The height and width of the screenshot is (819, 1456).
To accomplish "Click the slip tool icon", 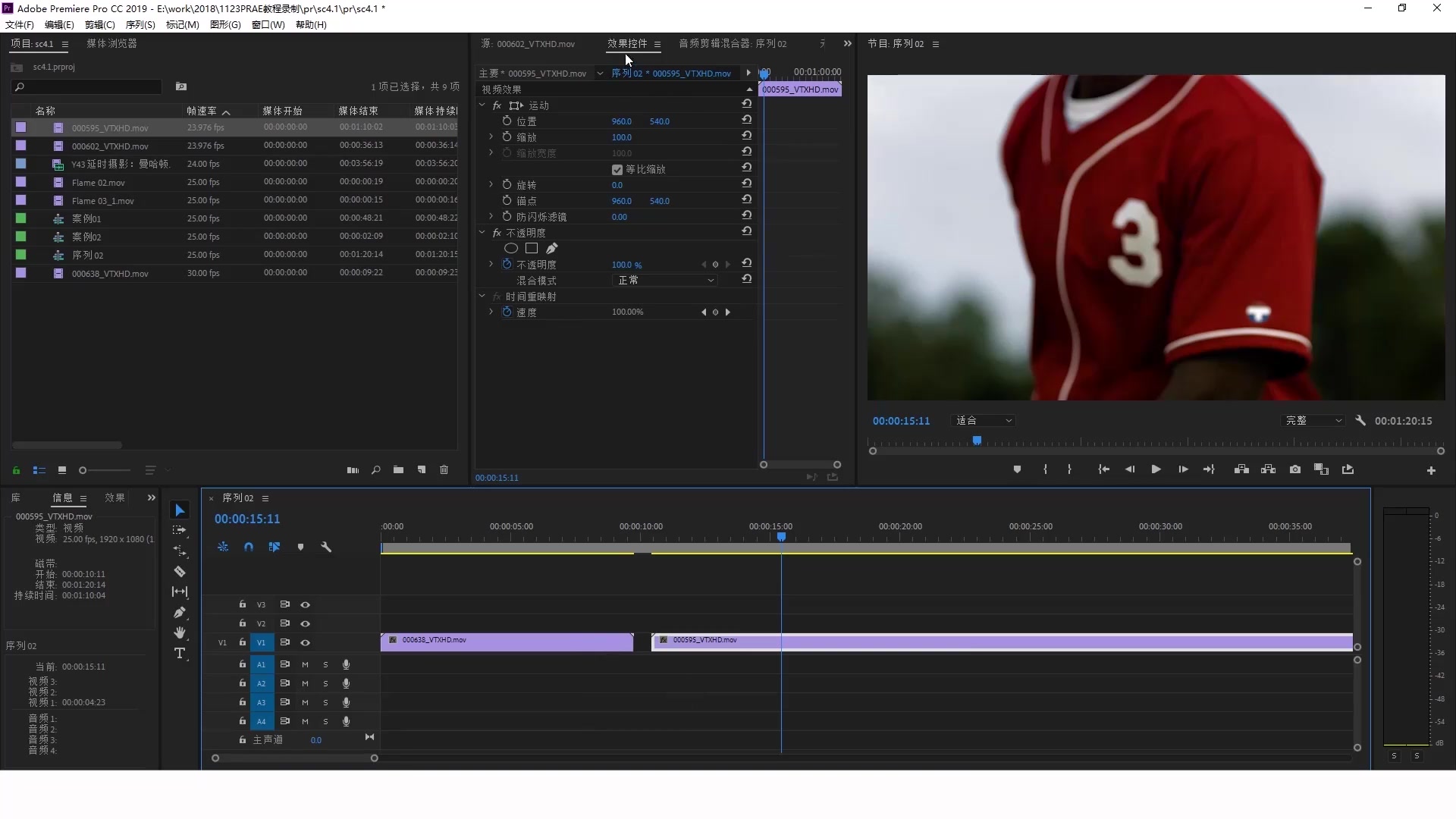I will coord(181,592).
